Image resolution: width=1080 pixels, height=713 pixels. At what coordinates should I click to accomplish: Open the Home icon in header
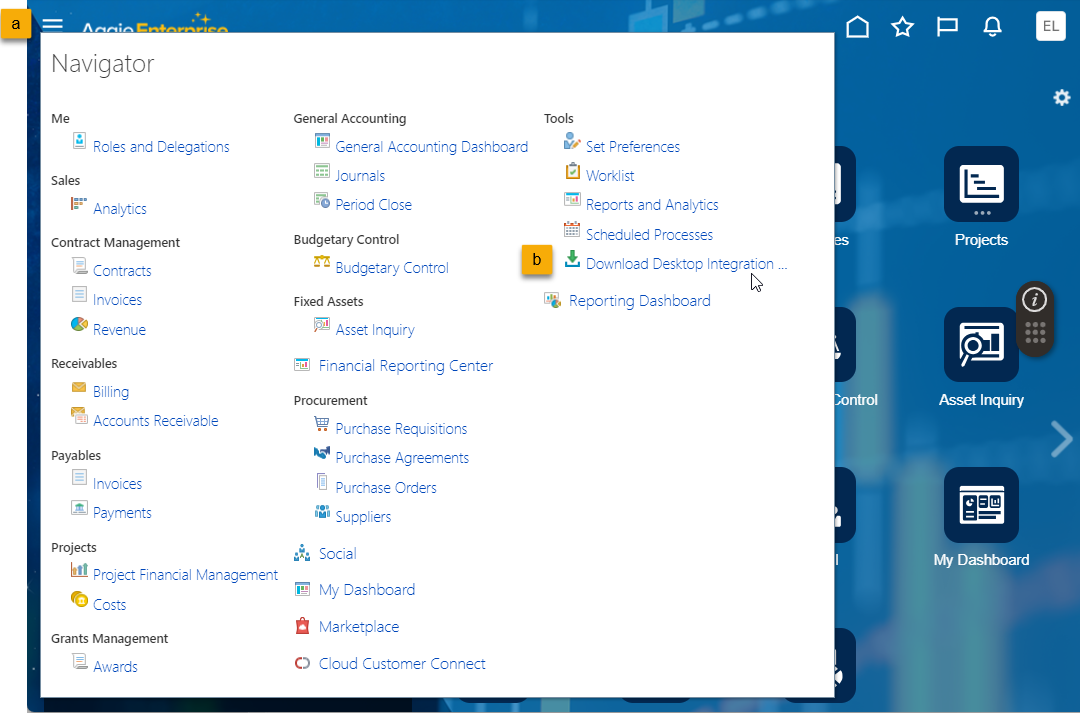pyautogui.click(x=857, y=27)
